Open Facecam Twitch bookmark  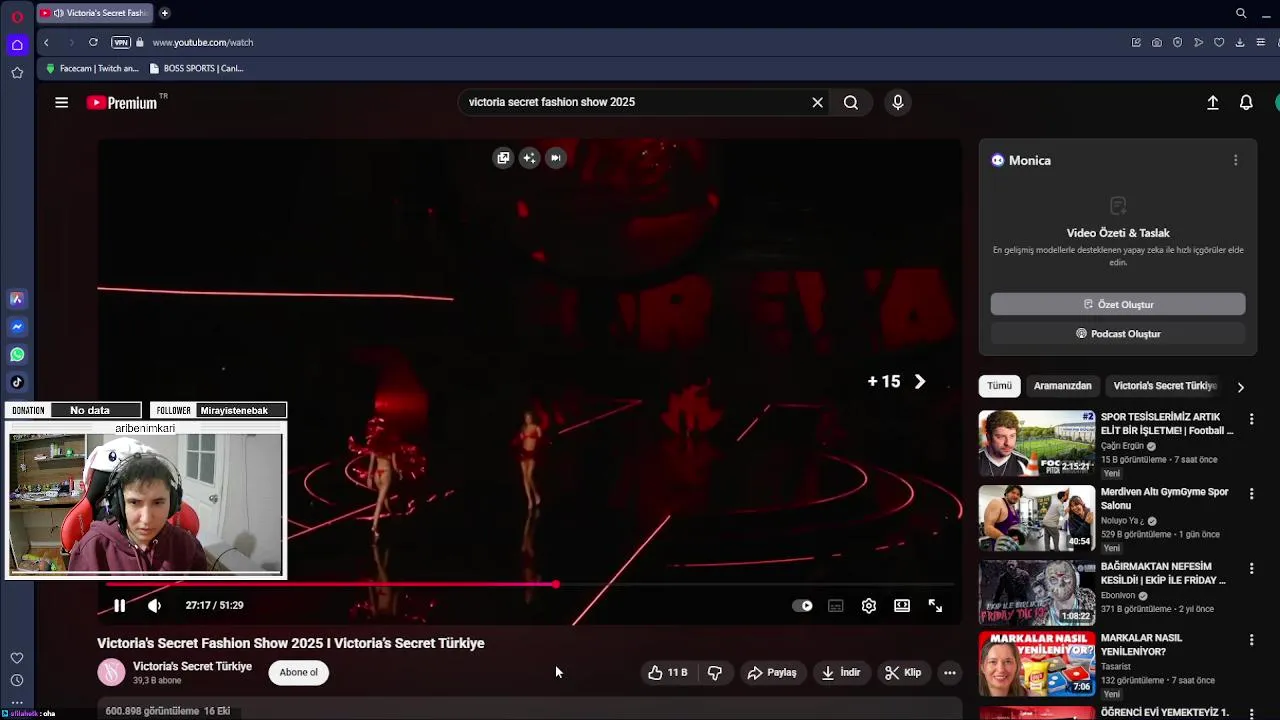92,68
